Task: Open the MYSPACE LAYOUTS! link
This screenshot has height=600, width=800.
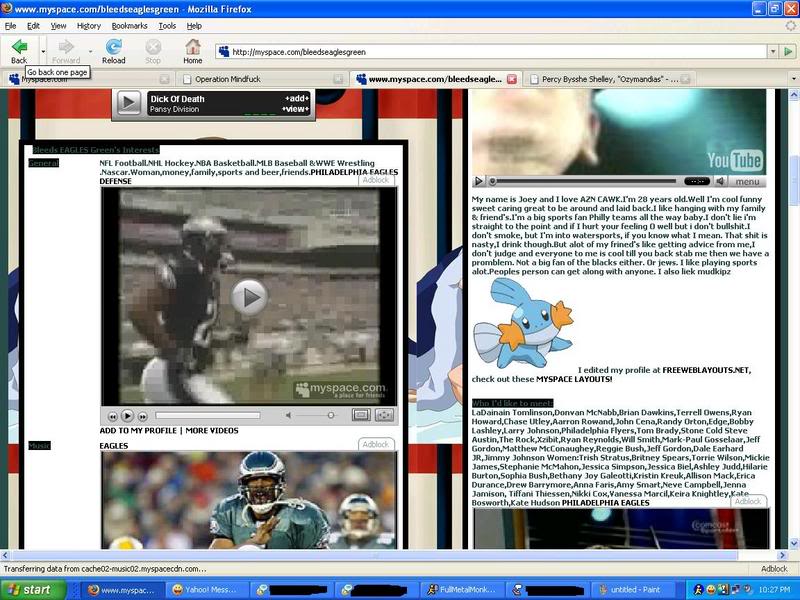Action: coord(574,380)
